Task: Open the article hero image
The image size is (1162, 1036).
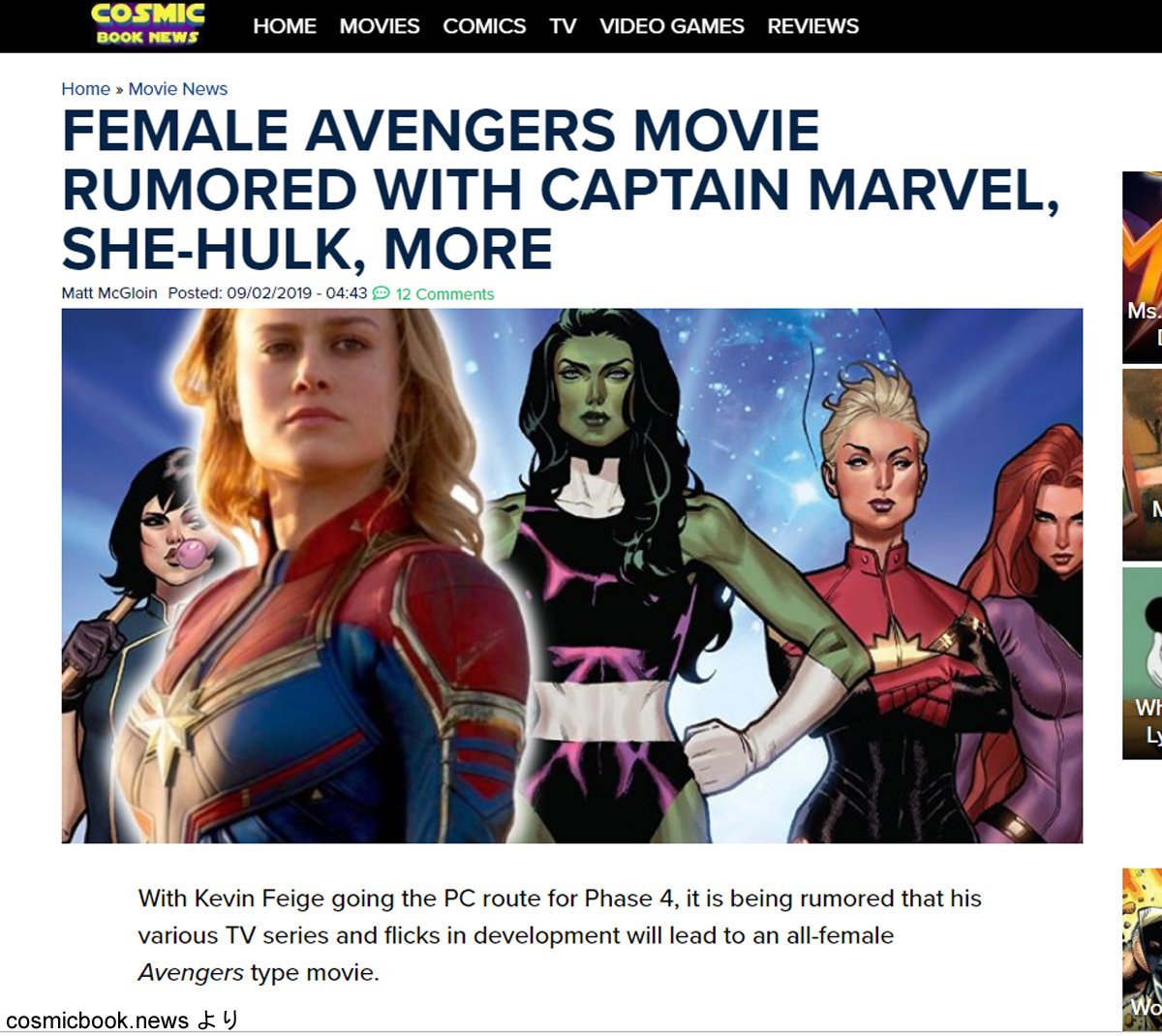Action: pos(572,576)
